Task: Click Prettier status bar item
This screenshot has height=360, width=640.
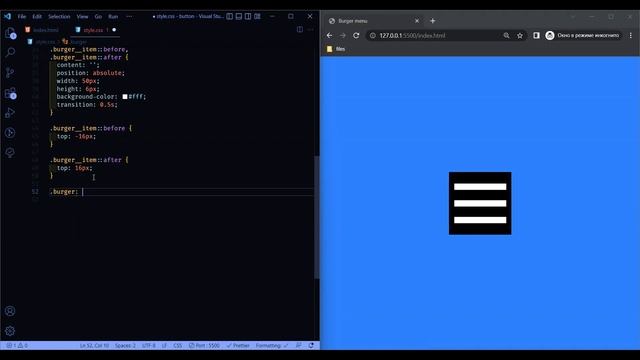Action: (x=238, y=345)
